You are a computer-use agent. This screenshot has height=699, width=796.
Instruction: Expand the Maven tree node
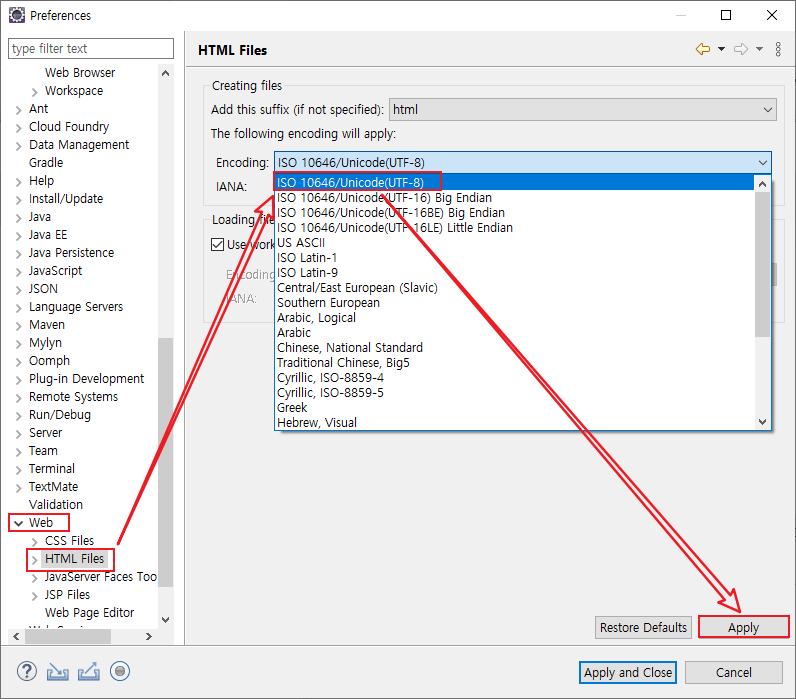pos(19,325)
